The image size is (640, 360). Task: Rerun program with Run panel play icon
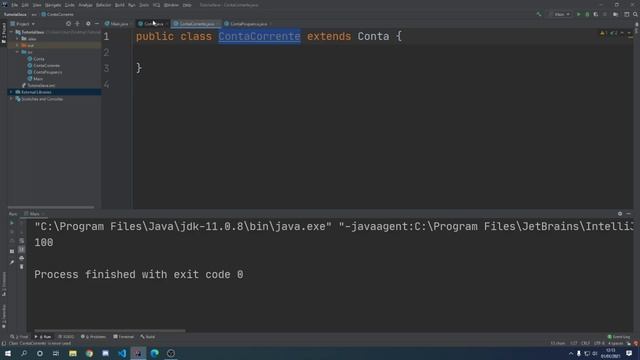(12, 223)
